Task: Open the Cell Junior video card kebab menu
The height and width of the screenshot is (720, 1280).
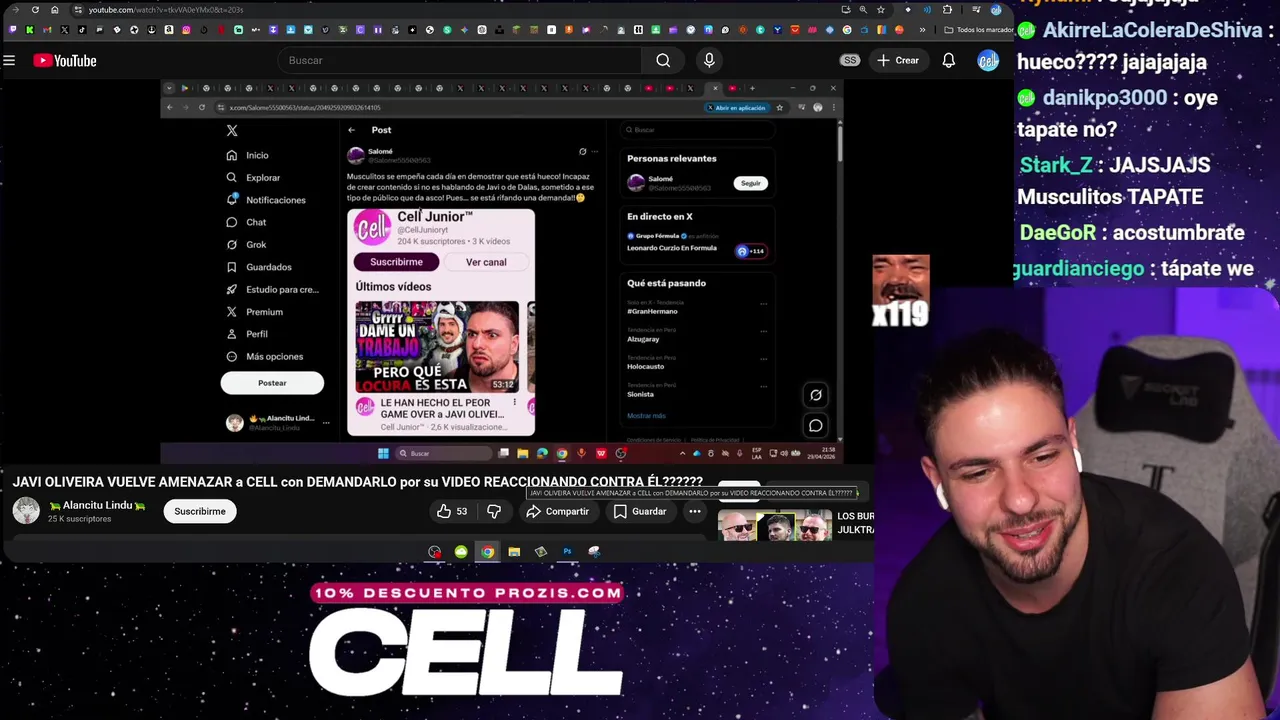Action: tap(515, 402)
